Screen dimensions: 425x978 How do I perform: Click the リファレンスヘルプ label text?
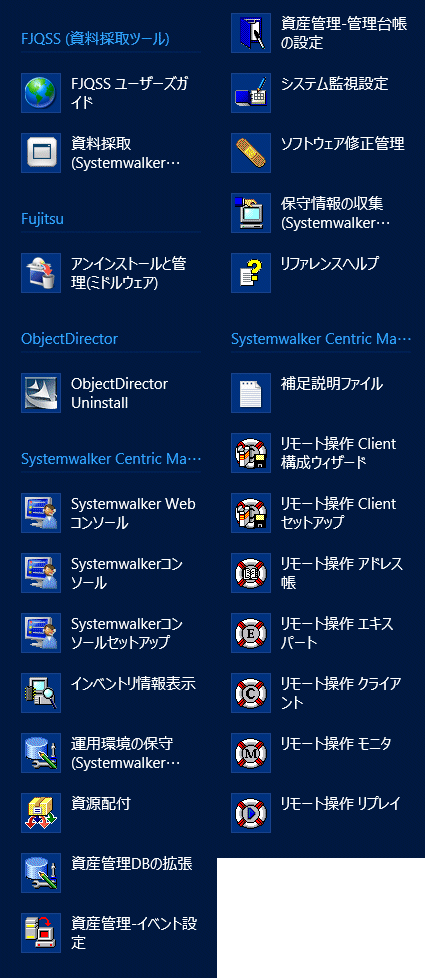[330, 263]
